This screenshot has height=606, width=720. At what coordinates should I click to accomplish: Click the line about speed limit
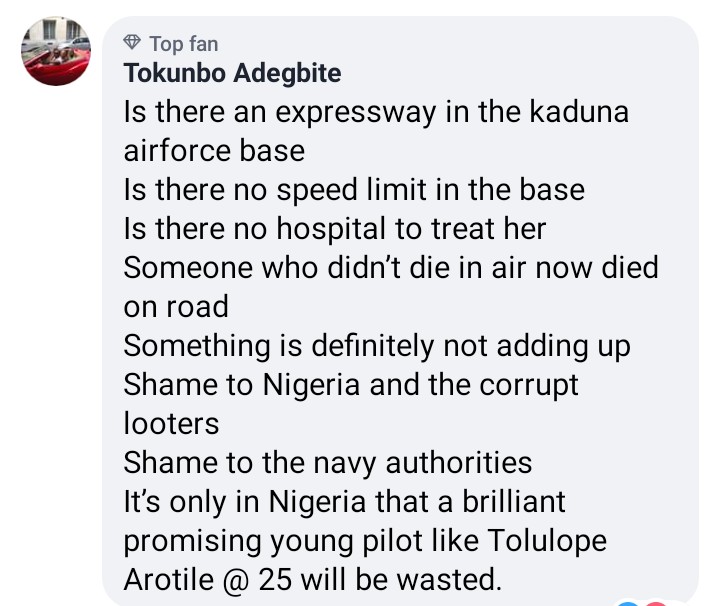click(x=353, y=189)
